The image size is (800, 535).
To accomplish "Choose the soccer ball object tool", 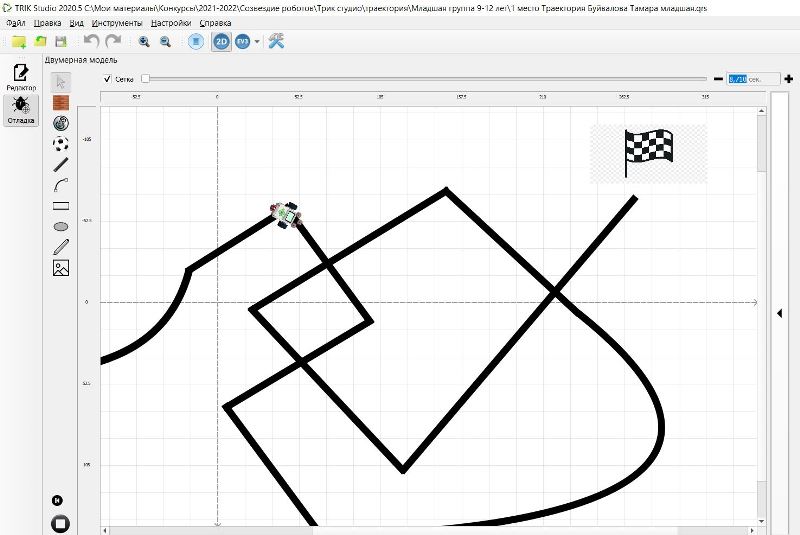I will pyautogui.click(x=61, y=144).
